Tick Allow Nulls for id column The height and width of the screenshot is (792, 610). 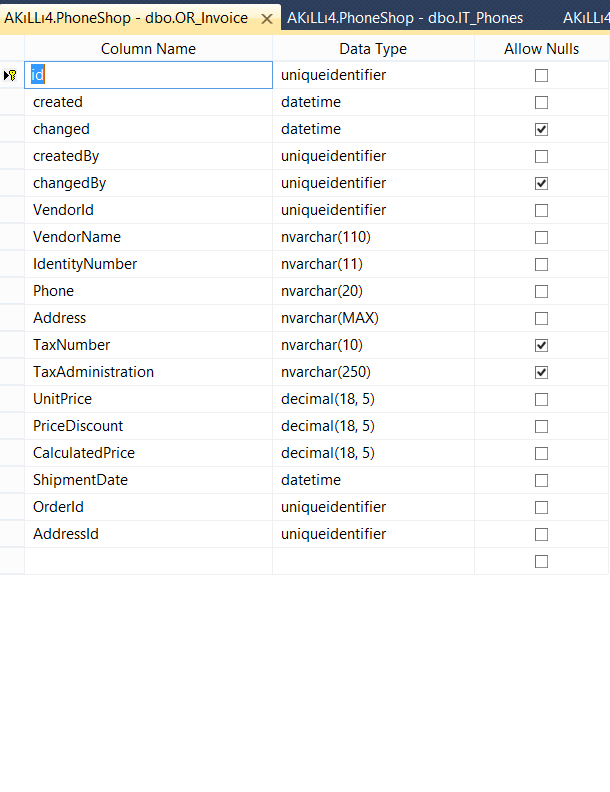[x=541, y=75]
